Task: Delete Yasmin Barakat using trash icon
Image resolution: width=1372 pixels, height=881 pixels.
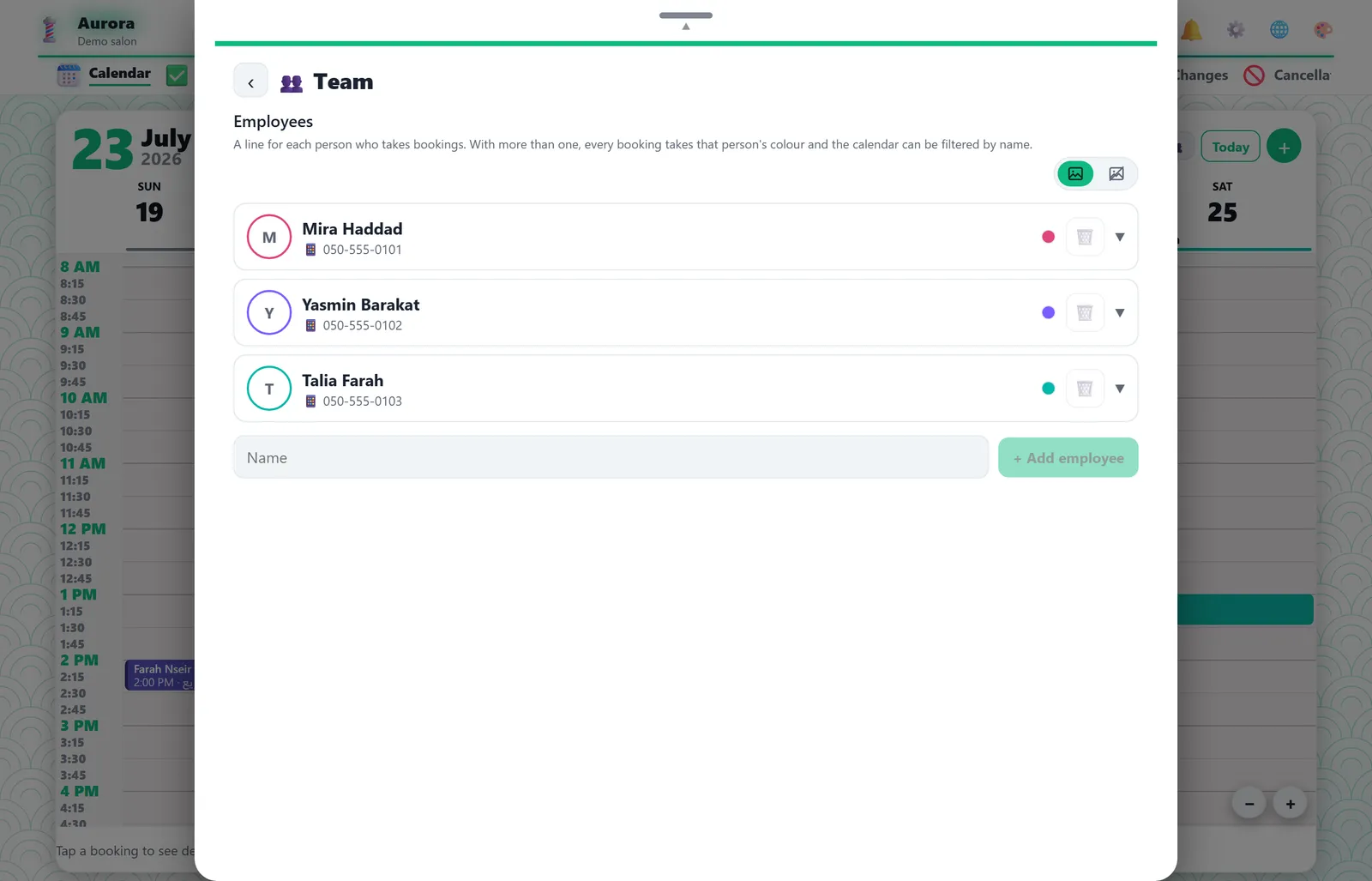Action: coord(1085,312)
